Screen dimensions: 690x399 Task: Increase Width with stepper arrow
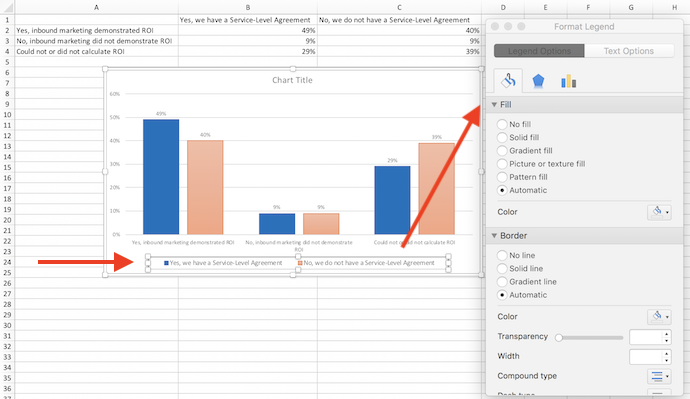coord(667,353)
